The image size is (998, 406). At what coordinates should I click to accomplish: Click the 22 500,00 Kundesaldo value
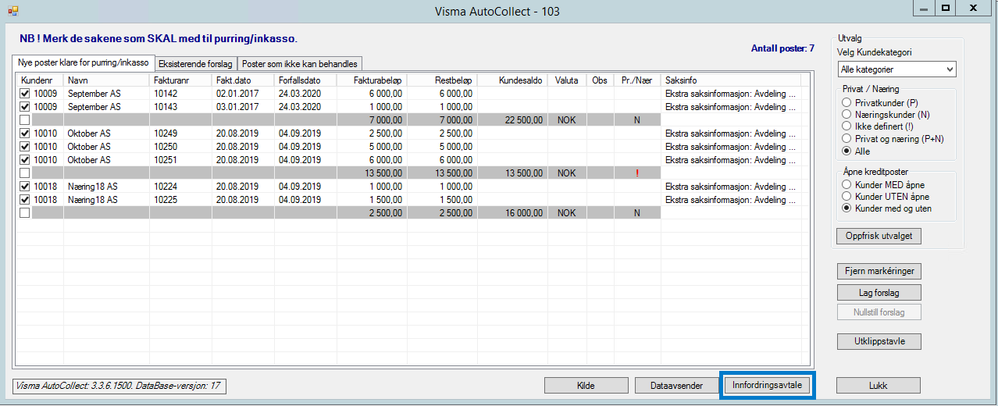[x=524, y=120]
